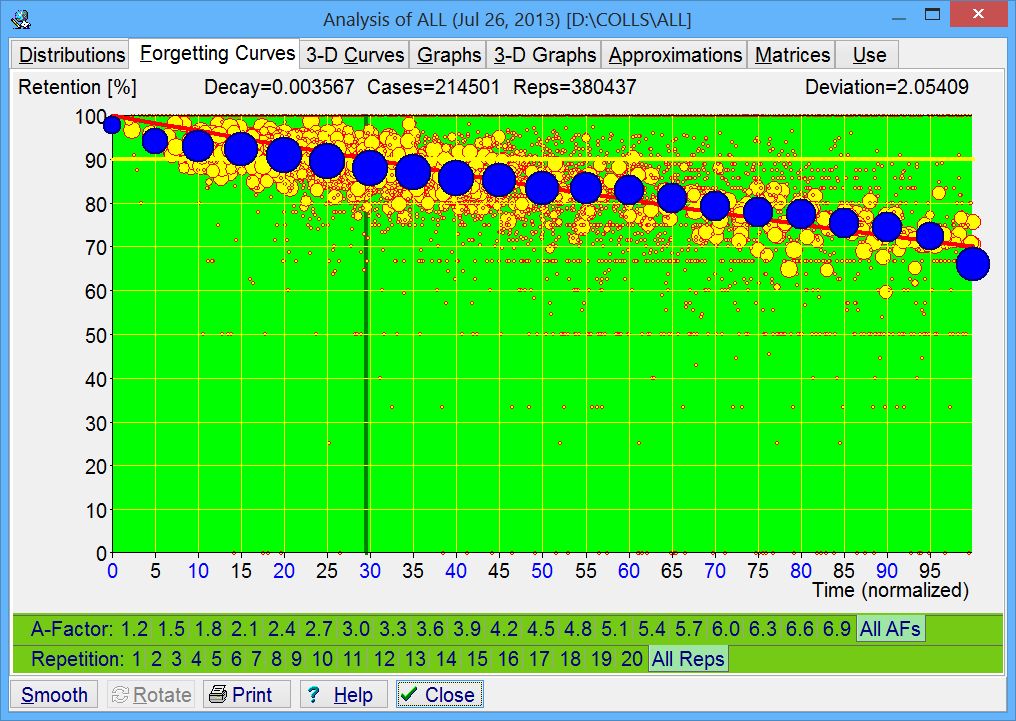The image size is (1016, 721).
Task: Switch to the Distributions tab
Action: 72,55
